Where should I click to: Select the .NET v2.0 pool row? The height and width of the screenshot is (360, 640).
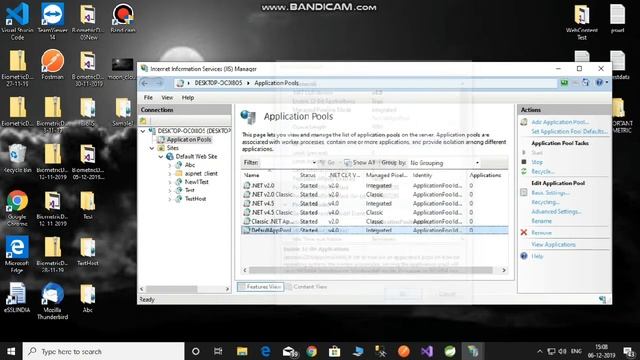pos(375,185)
